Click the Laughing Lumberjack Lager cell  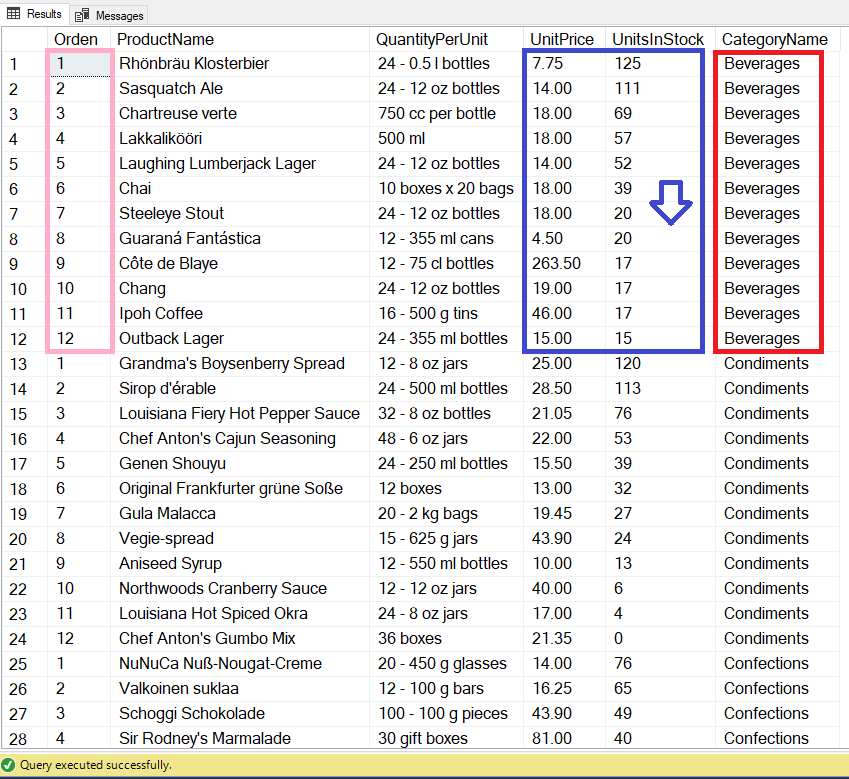(240, 163)
